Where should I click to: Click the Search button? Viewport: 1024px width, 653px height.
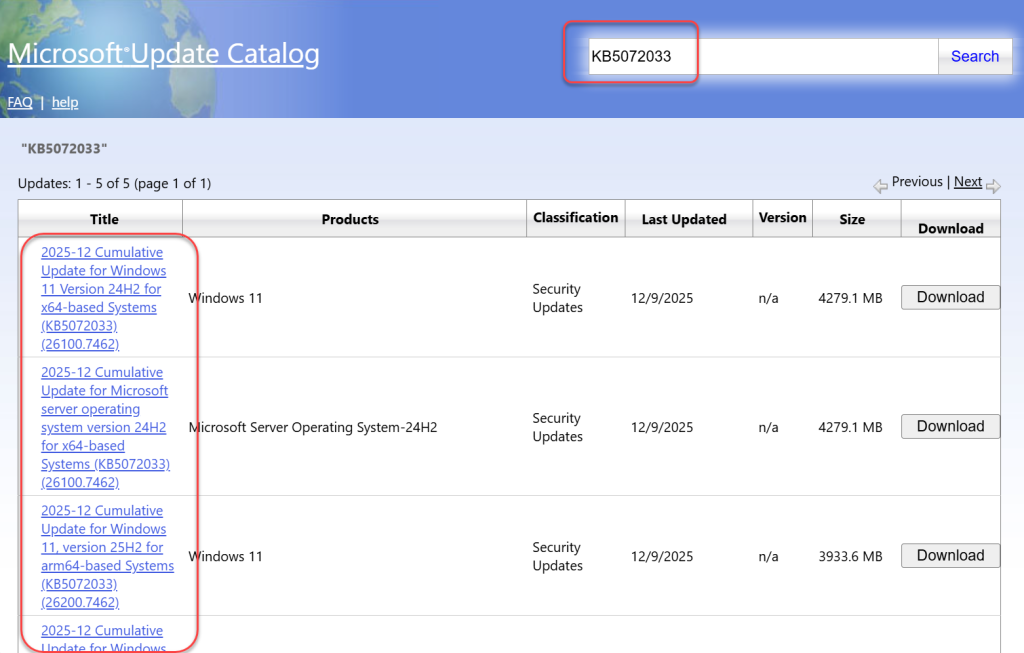point(975,56)
